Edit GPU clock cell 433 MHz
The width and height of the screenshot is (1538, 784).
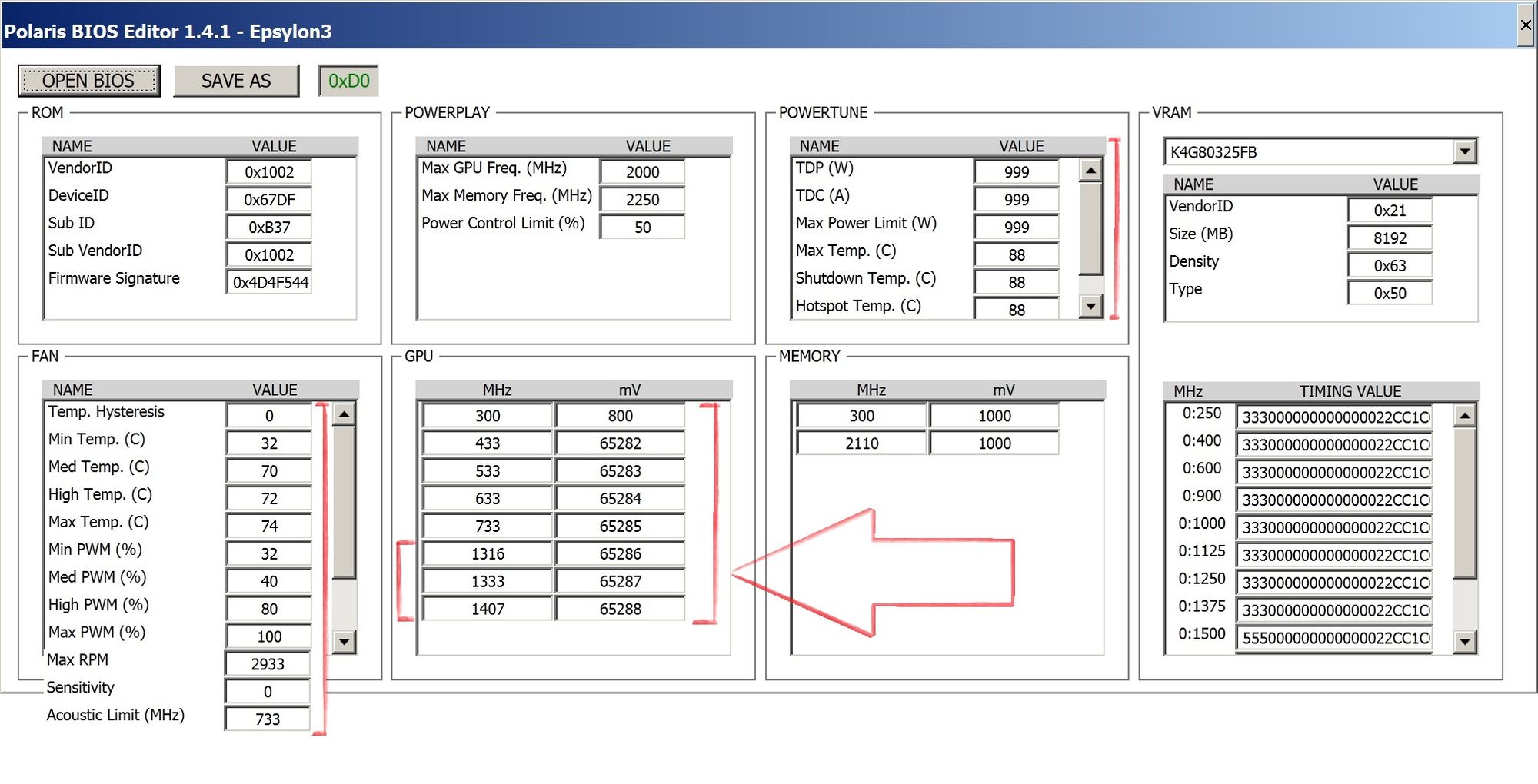(x=488, y=443)
